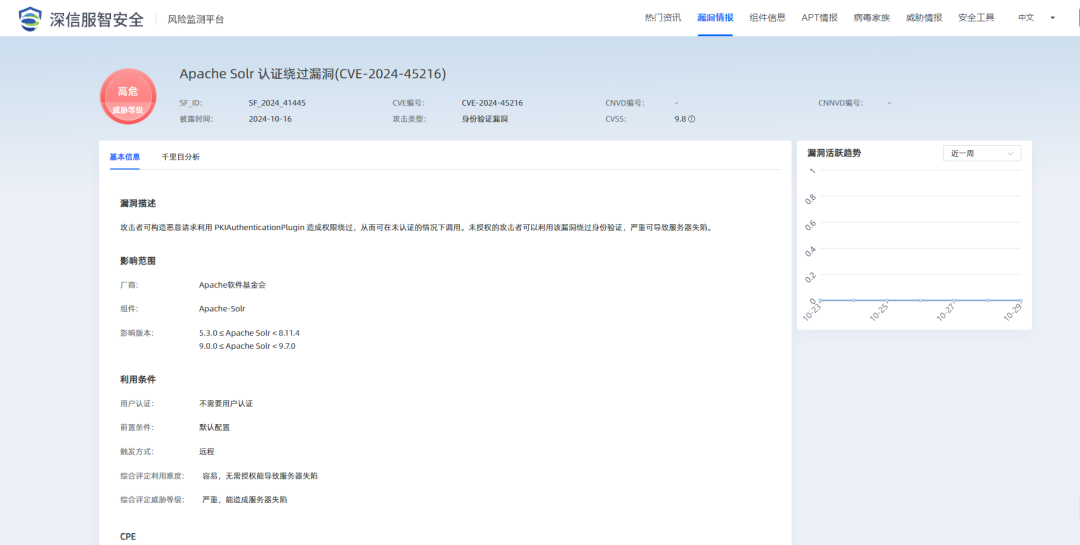Image resolution: width=1080 pixels, height=545 pixels.
Task: Click the 影响范围 heading
Action: pos(138,261)
